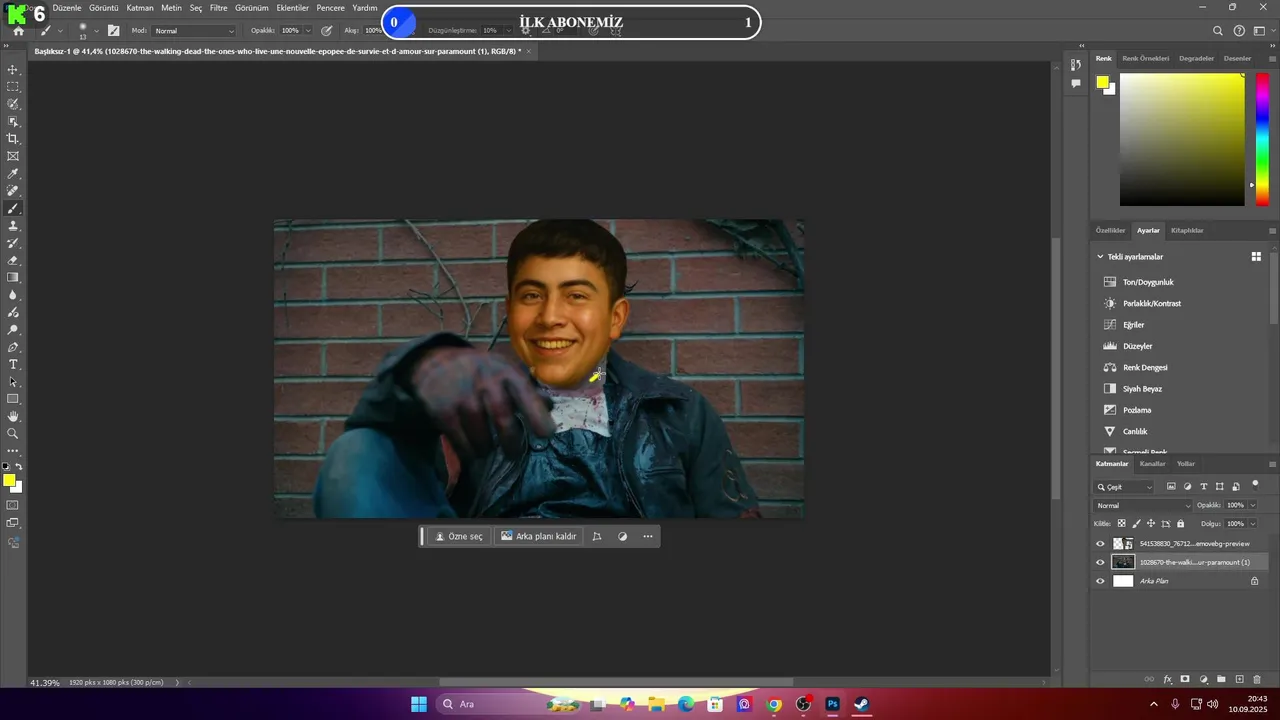
Task: Select the Eyedropper tool
Action: 13,174
